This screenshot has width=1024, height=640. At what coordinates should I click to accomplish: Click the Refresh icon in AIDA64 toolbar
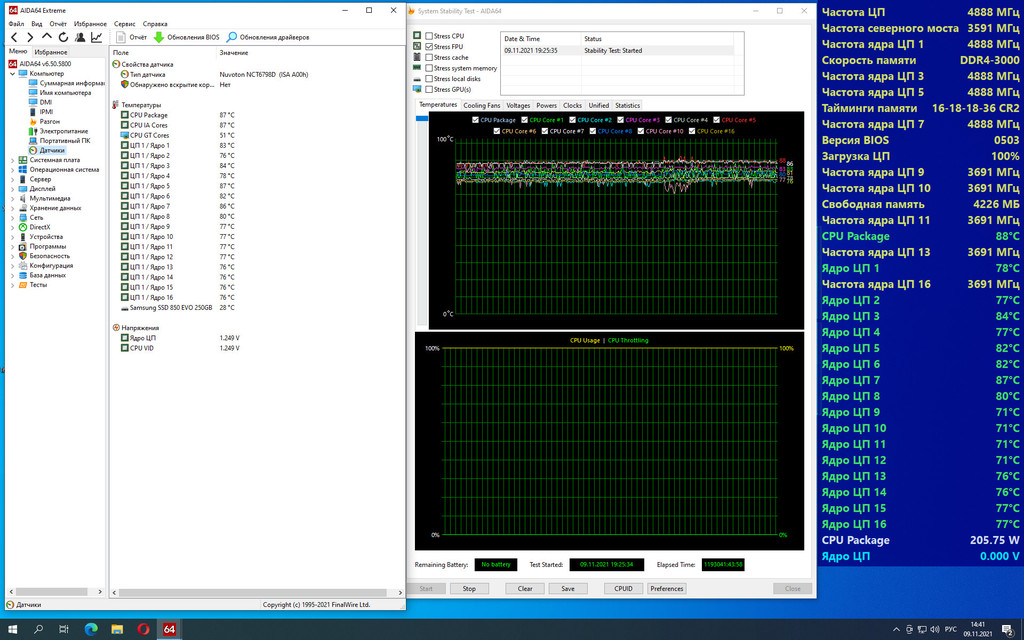[x=63, y=37]
